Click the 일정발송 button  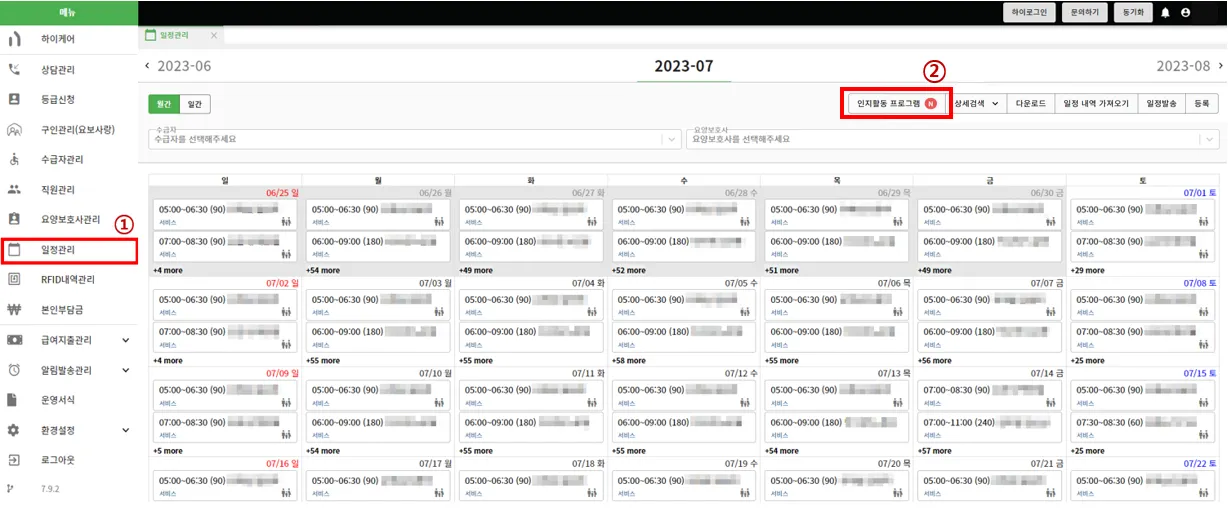(1162, 103)
